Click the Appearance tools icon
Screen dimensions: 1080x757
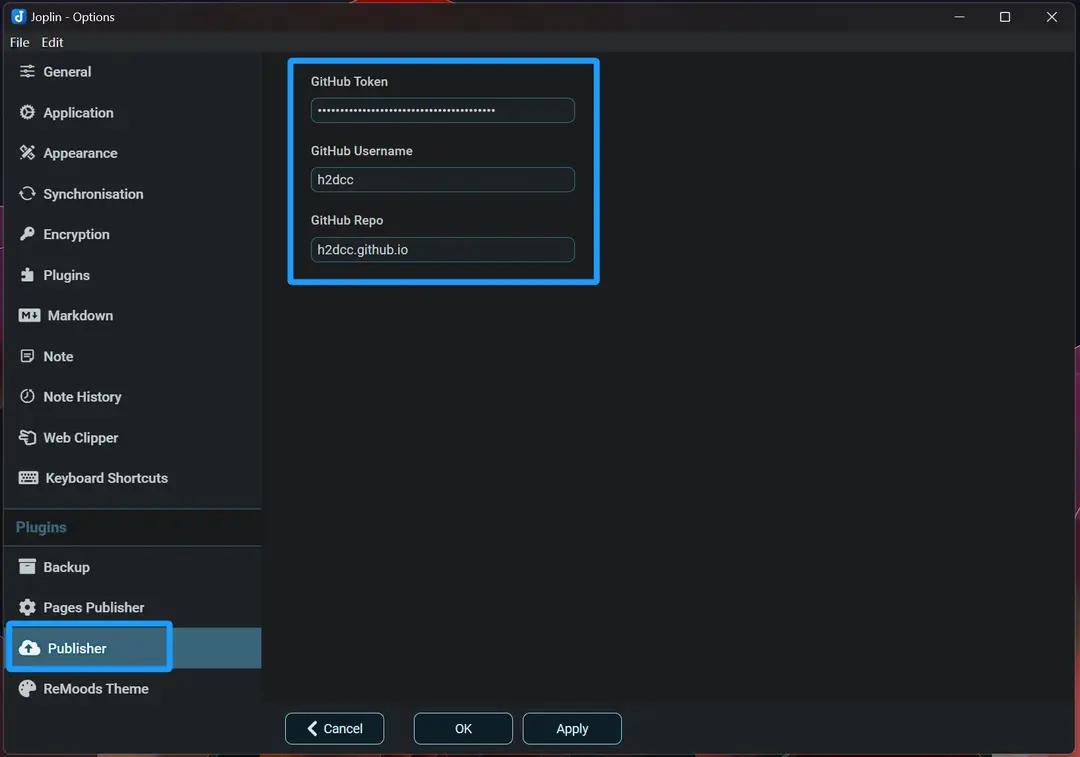(27, 153)
